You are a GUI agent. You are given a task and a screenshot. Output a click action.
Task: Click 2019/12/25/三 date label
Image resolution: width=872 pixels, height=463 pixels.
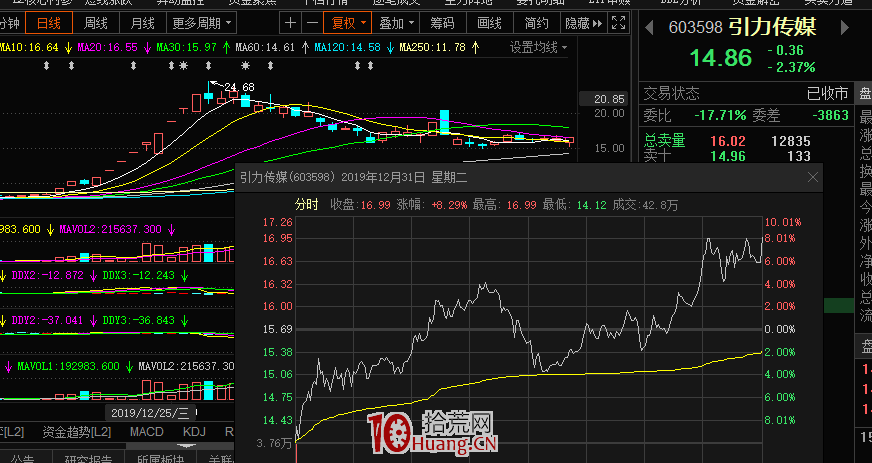point(150,413)
